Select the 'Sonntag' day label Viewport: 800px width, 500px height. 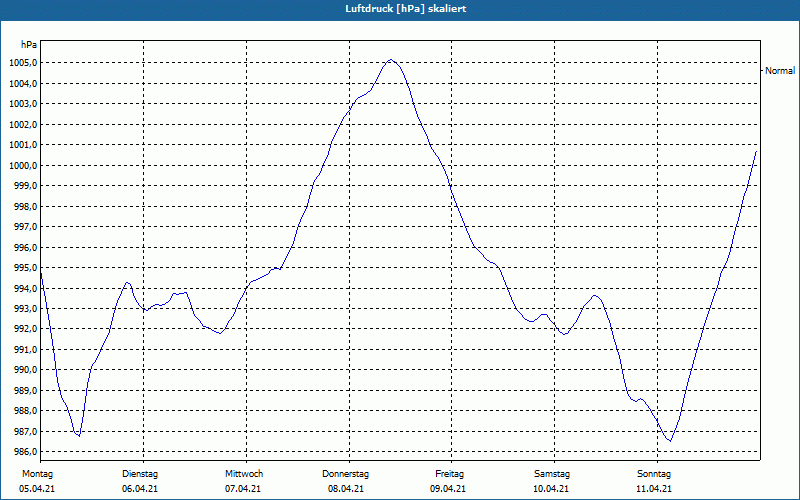click(654, 474)
